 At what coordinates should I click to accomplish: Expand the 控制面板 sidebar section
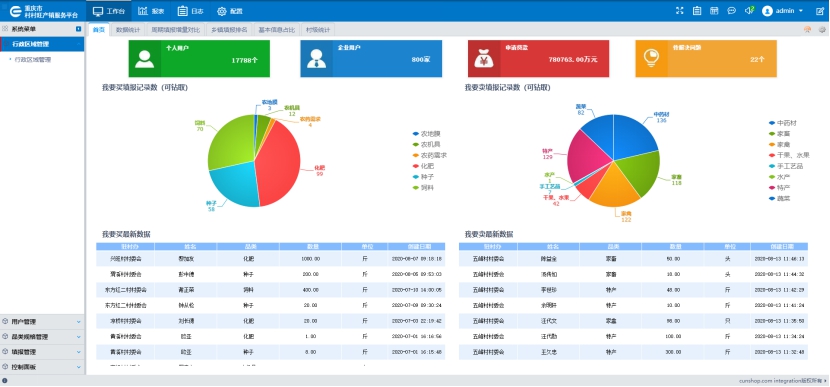point(42,367)
